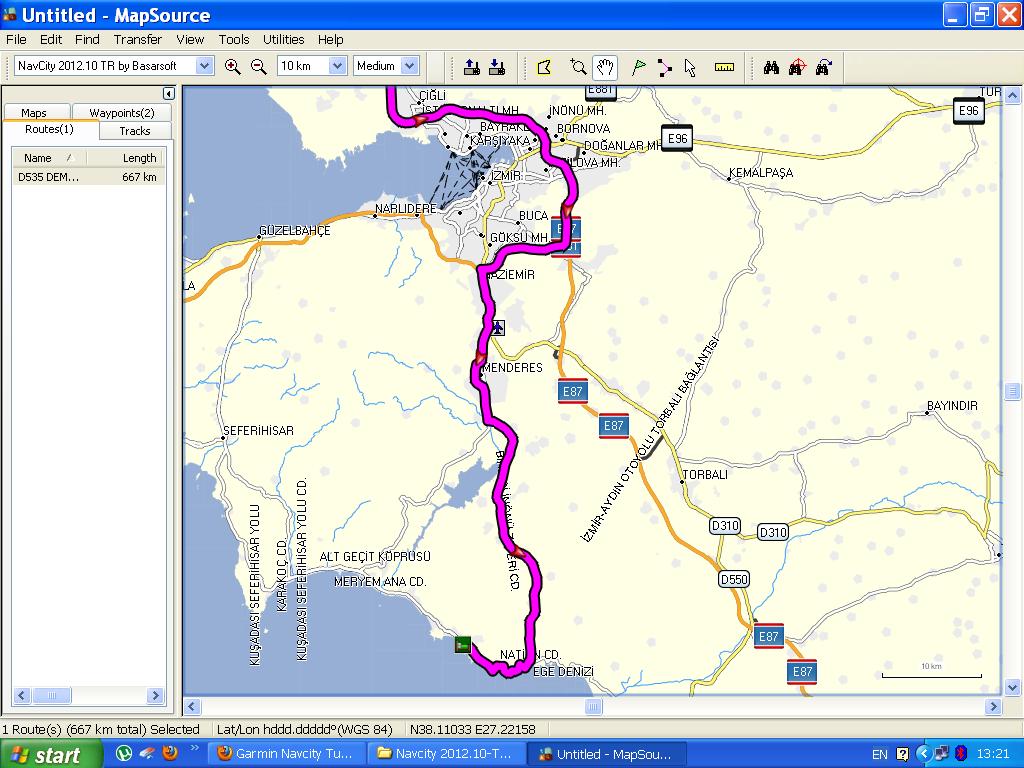This screenshot has height=768, width=1024.
Task: Select the Distance/Bearing ruler tool
Action: click(x=724, y=67)
